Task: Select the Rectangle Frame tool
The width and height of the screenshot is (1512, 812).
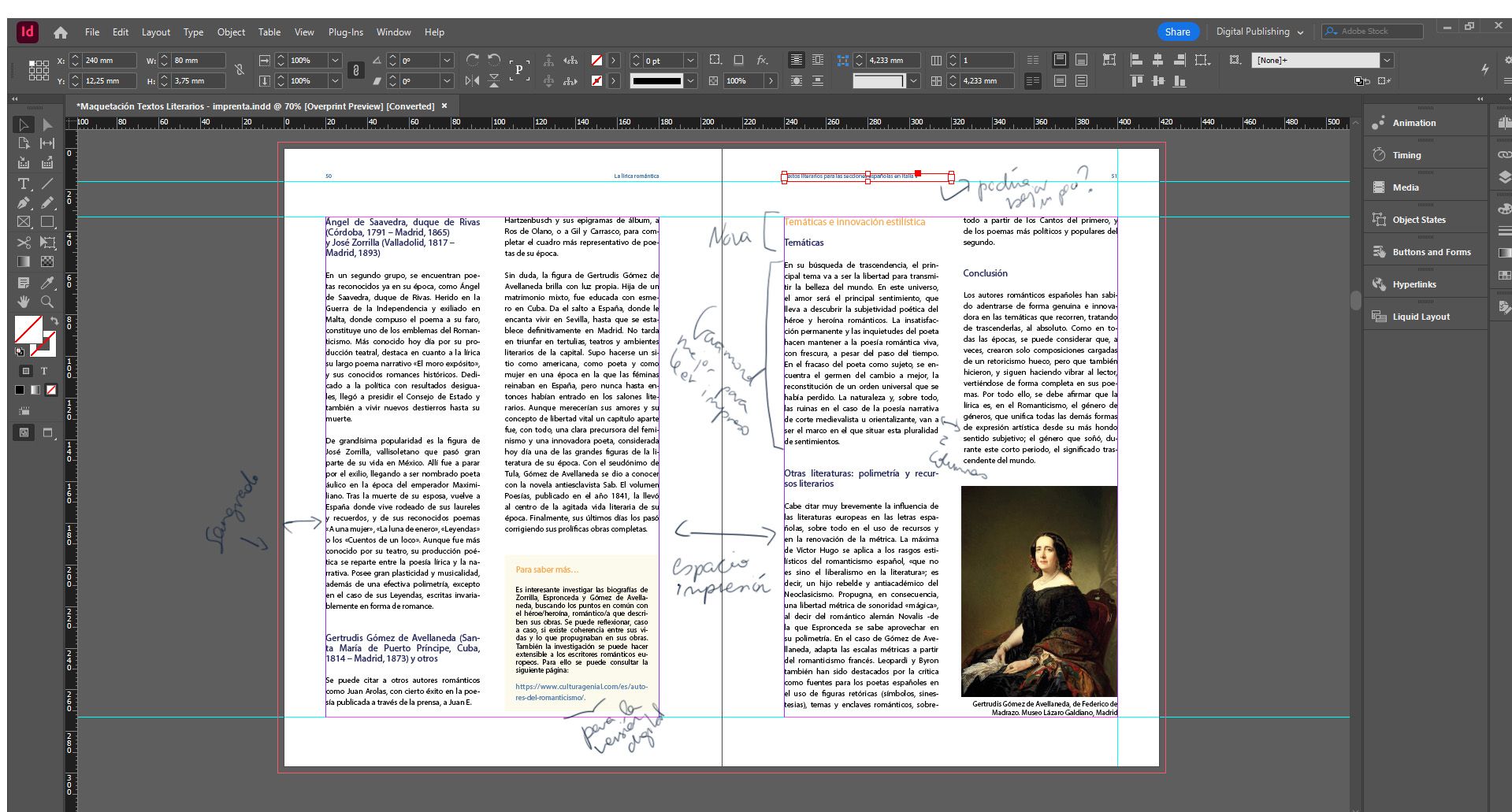Action: click(x=24, y=223)
